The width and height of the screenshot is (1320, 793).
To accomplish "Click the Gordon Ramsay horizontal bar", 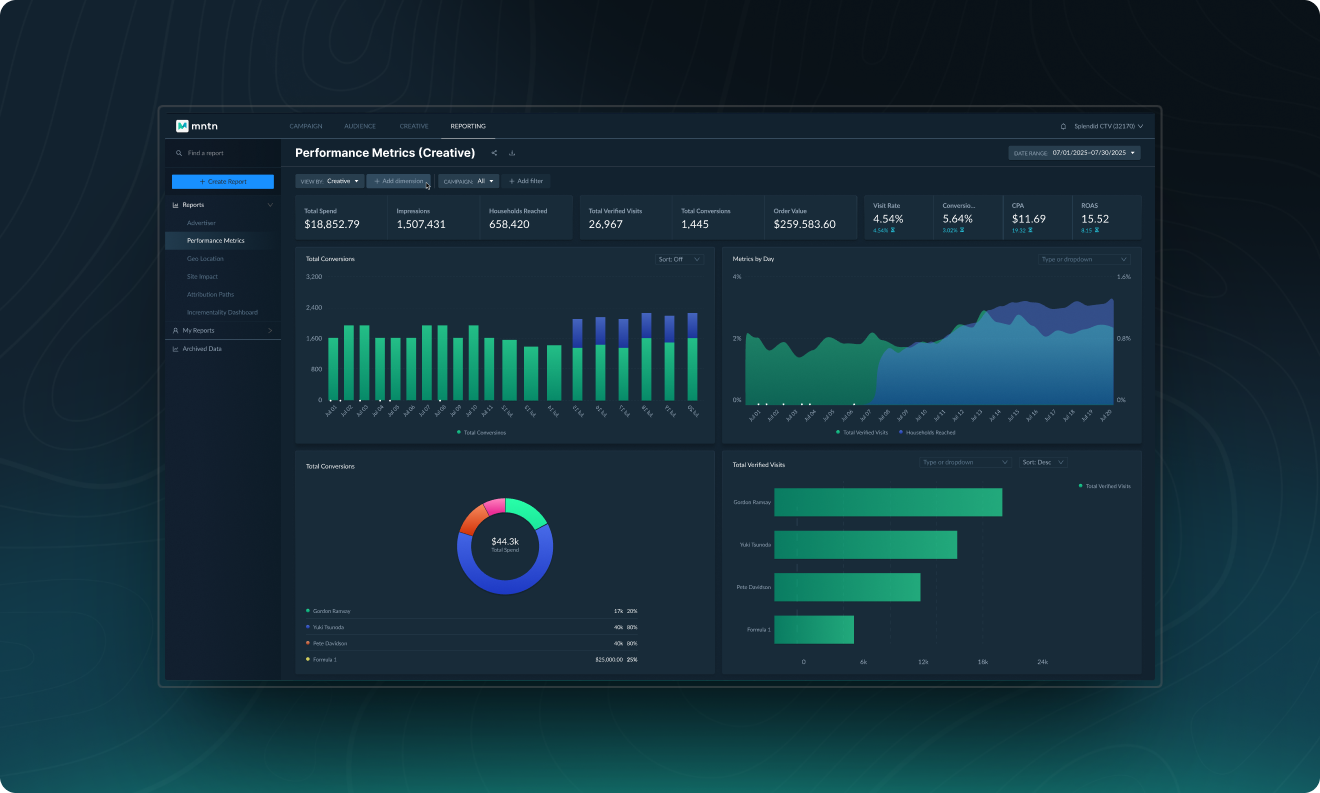I will (x=888, y=502).
